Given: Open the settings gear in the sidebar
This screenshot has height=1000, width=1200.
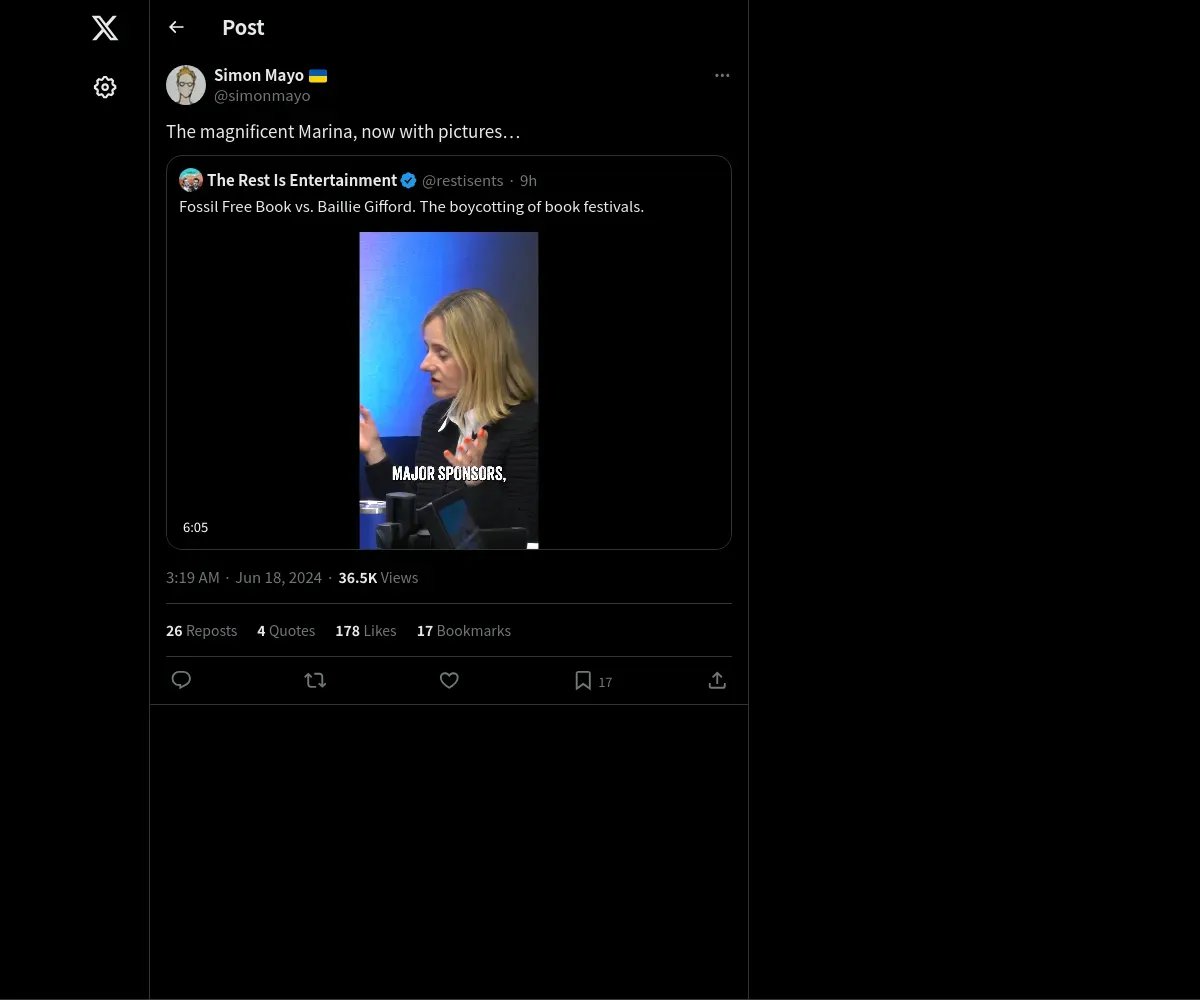Looking at the screenshot, I should tap(105, 87).
